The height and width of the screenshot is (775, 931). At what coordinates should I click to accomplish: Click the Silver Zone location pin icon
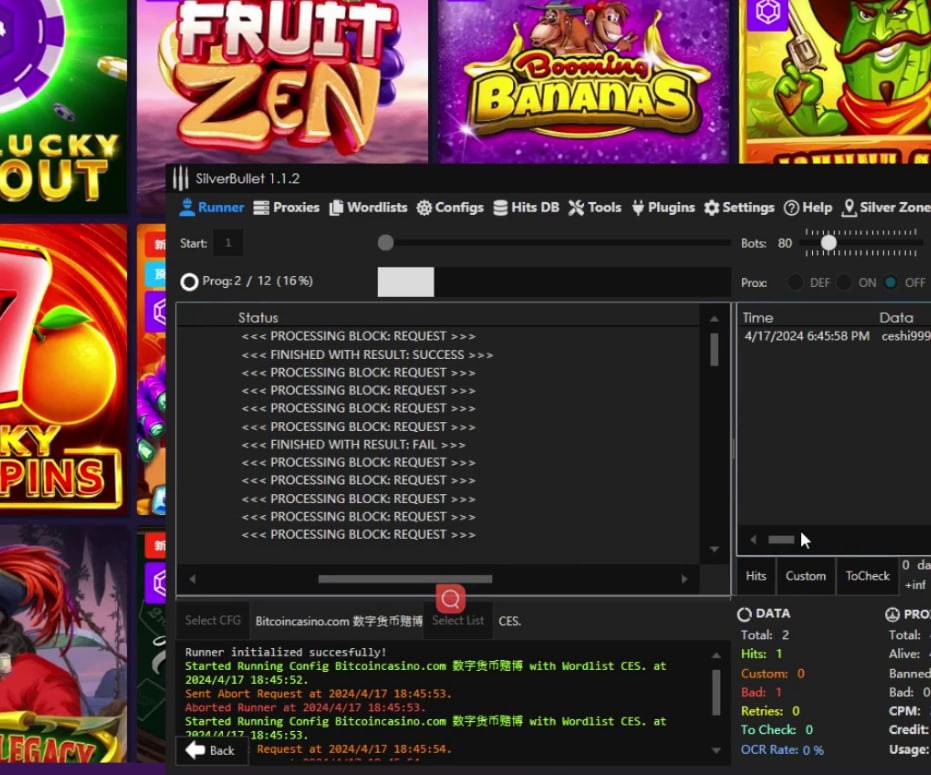point(849,207)
